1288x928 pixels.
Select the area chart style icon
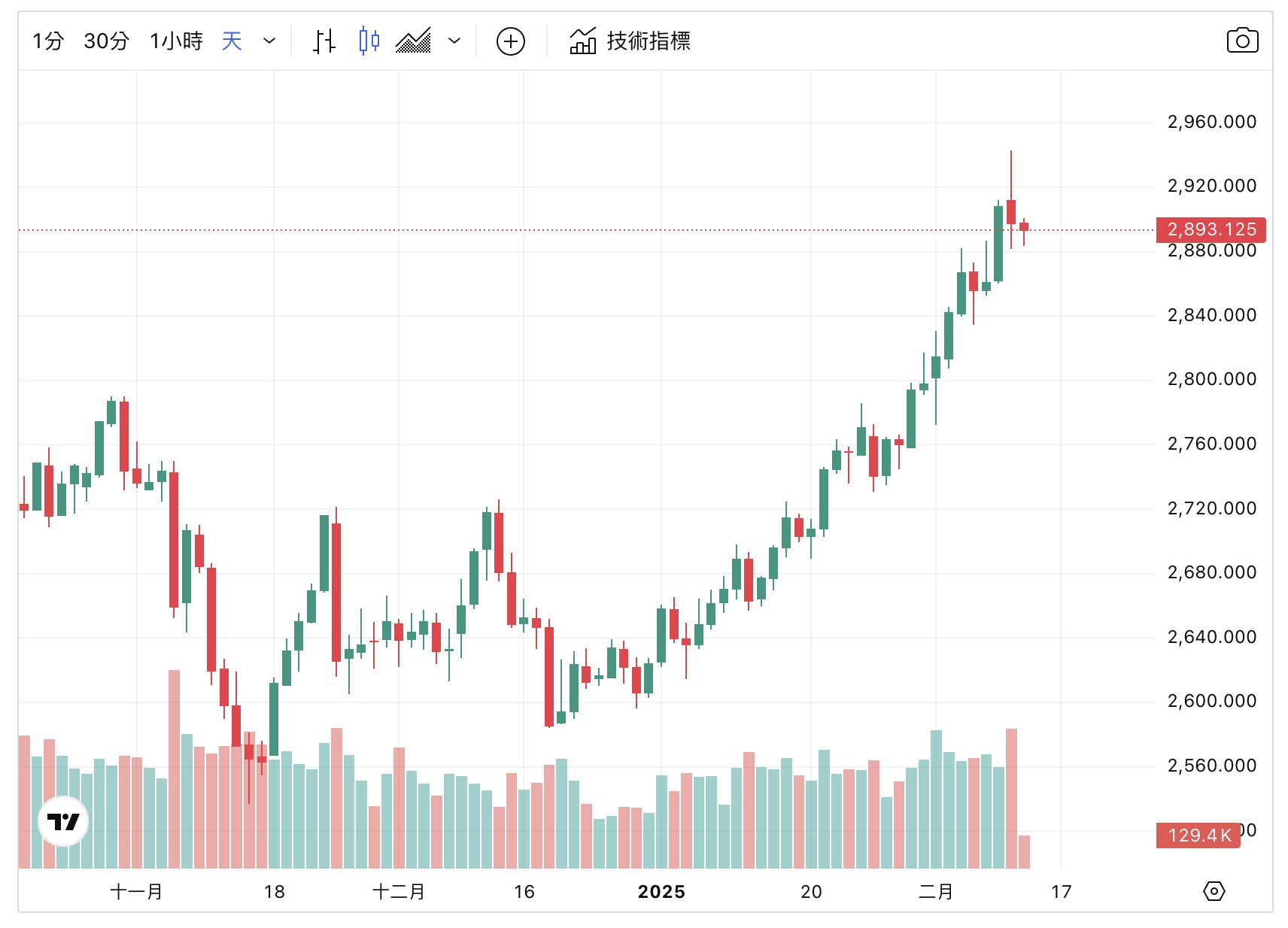(414, 41)
